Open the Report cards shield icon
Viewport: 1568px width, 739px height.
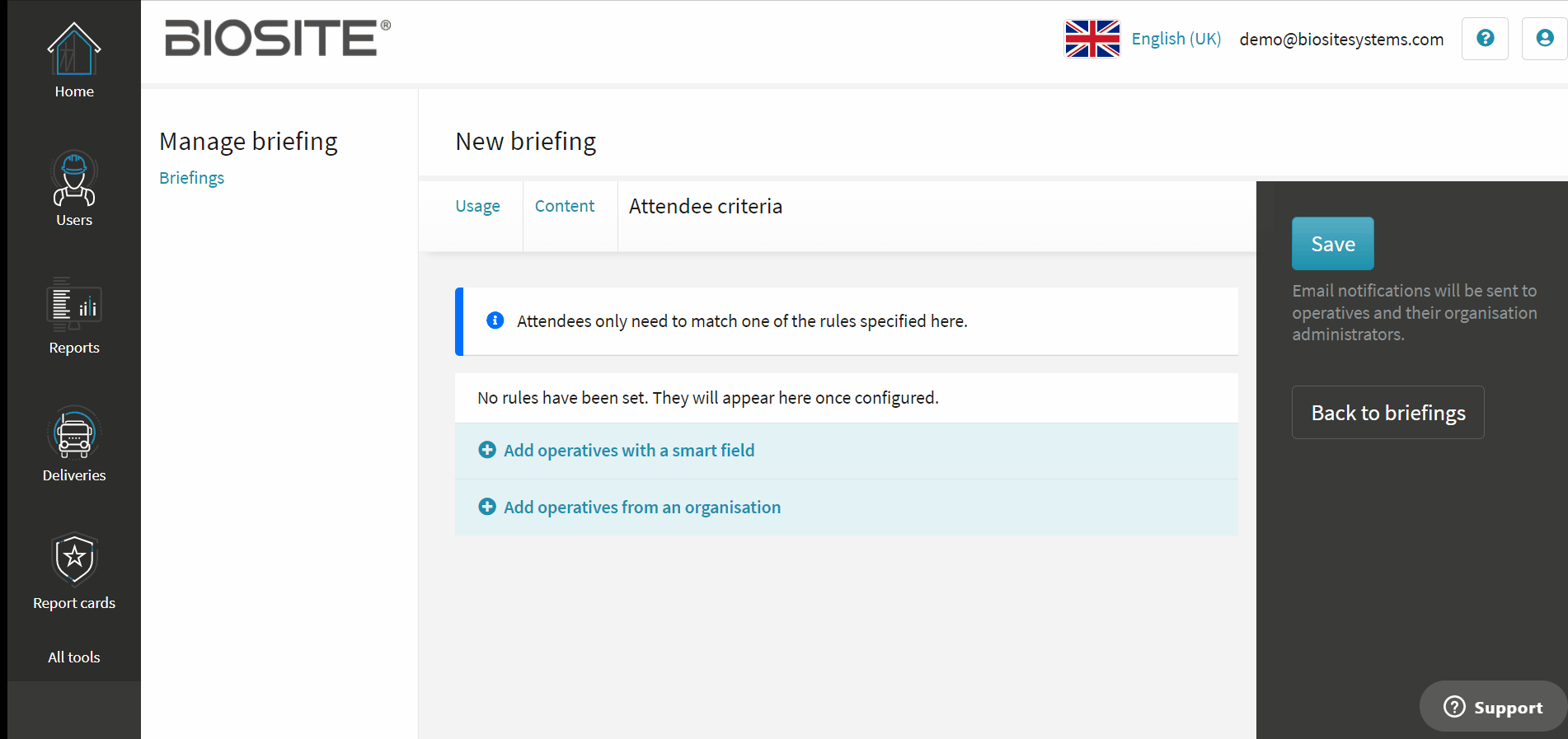pyautogui.click(x=74, y=559)
